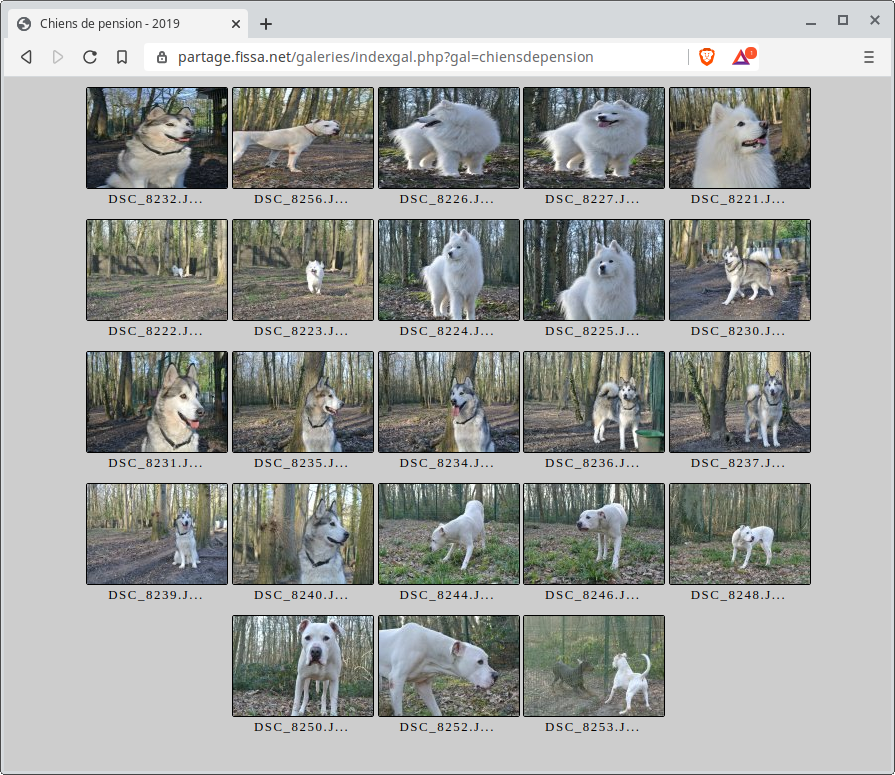Open thumbnail of DSC_8248 photo
The width and height of the screenshot is (895, 775).
pyautogui.click(x=740, y=534)
